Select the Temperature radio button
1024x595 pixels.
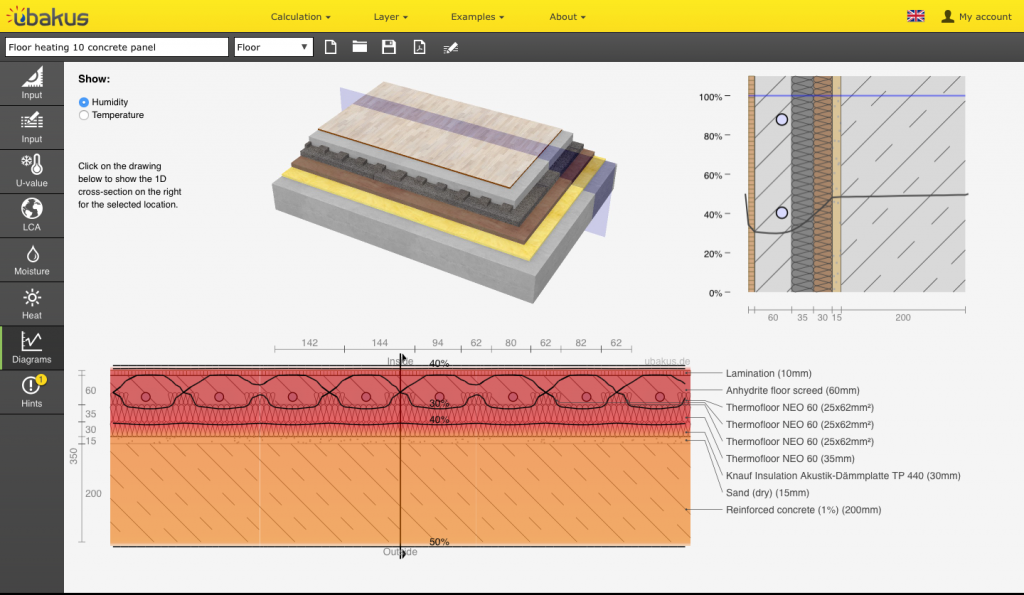(84, 115)
